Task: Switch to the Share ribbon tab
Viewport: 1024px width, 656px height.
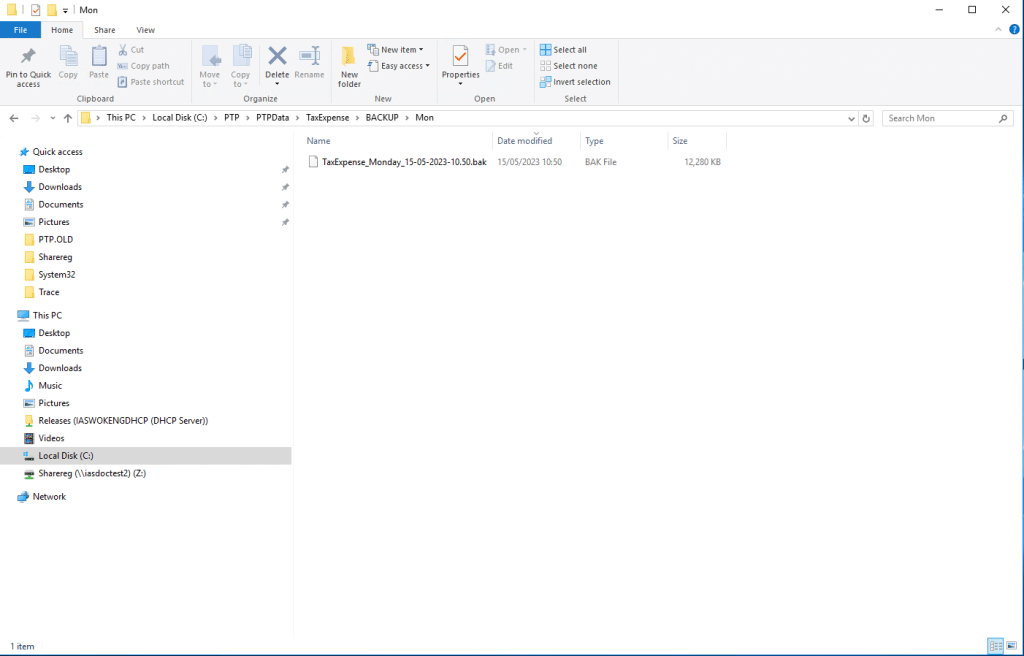Action: [104, 30]
